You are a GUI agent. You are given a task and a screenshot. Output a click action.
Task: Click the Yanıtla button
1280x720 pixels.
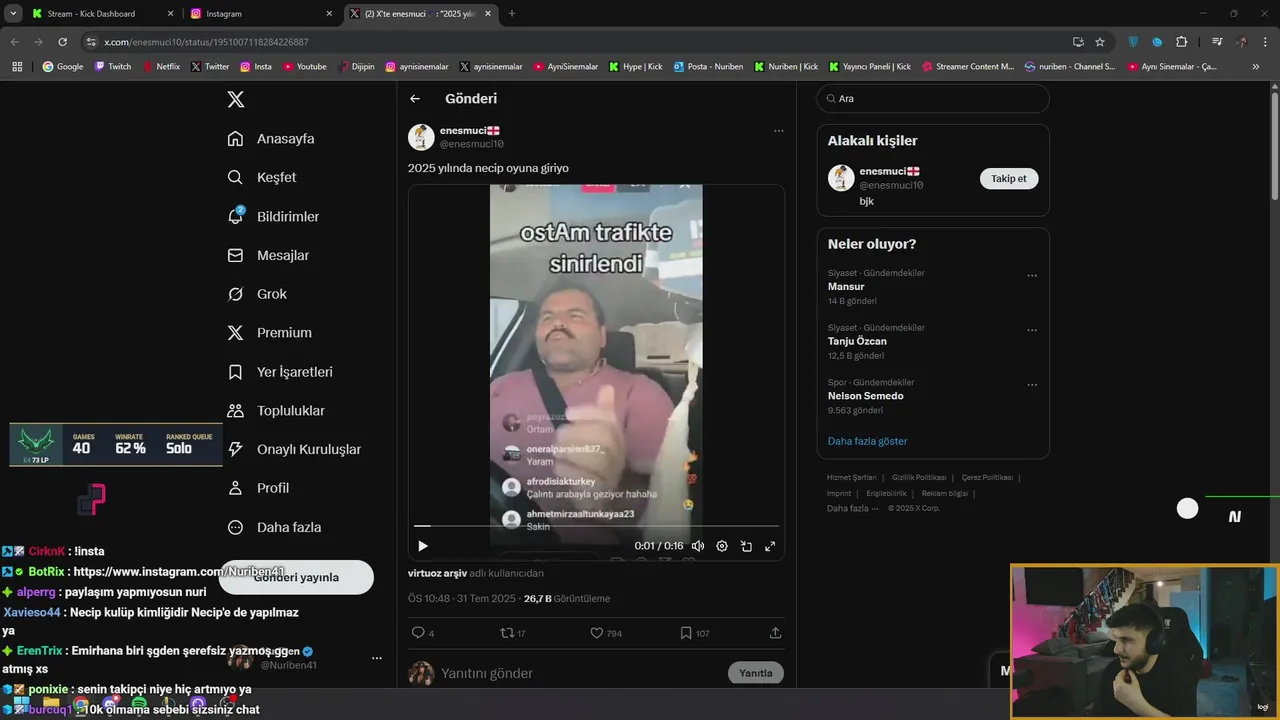click(756, 673)
